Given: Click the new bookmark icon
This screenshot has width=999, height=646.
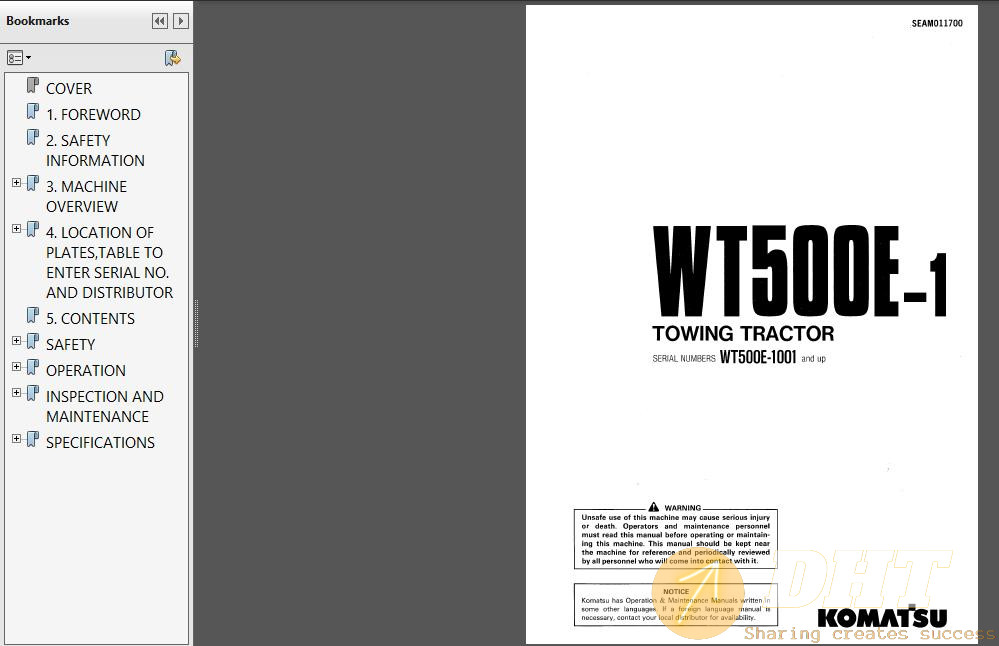Looking at the screenshot, I should [x=173, y=58].
